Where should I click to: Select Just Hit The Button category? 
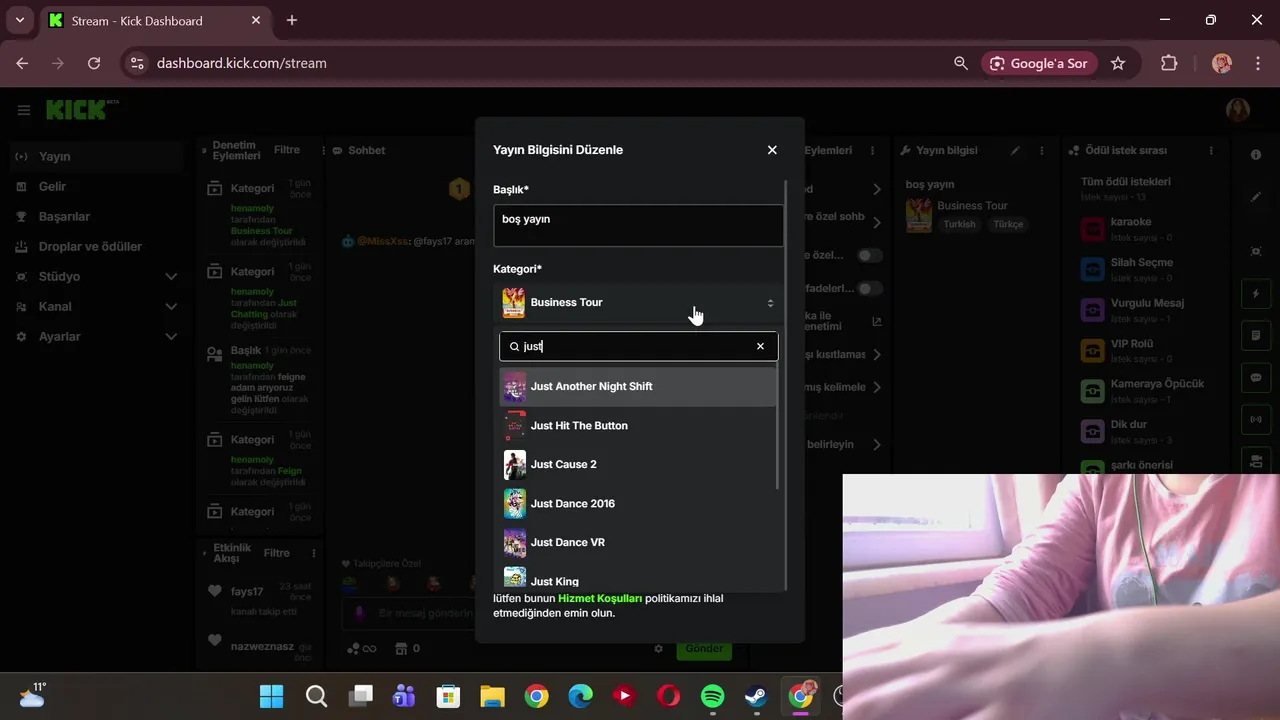coord(638,426)
